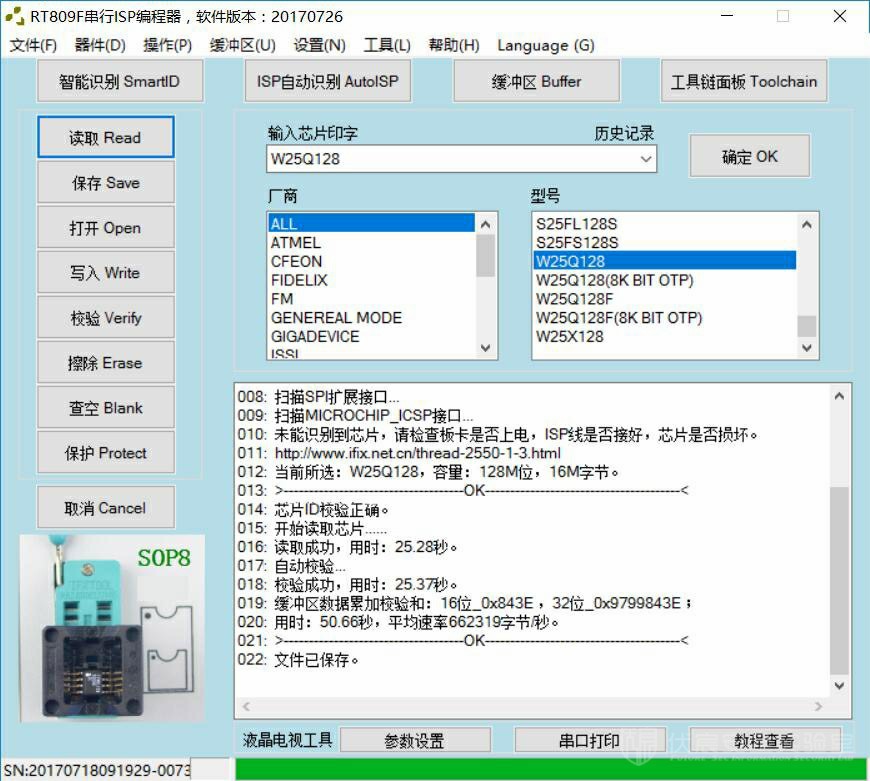
Task: Click log panel scroll up arrow
Action: click(839, 396)
